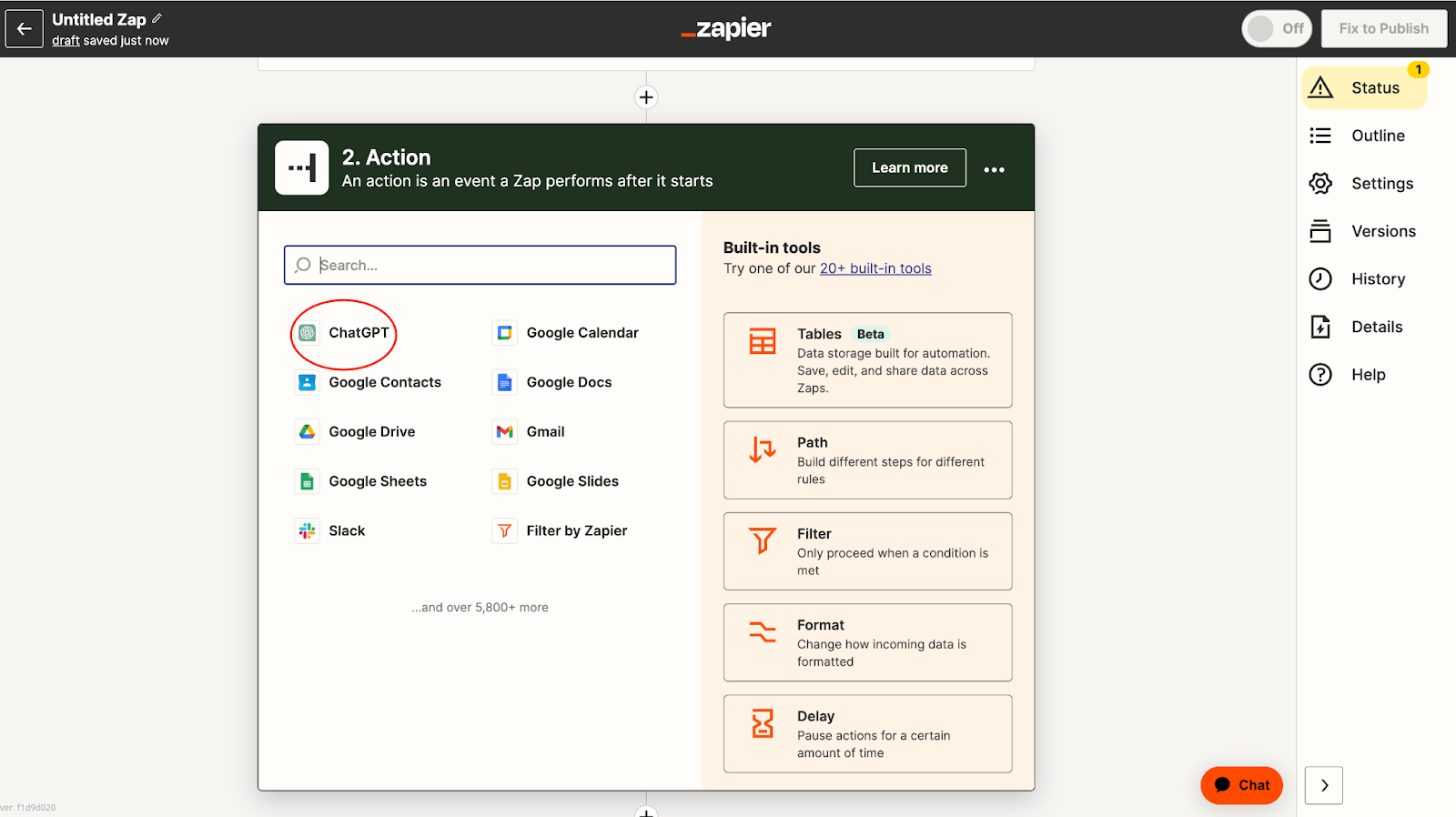Viewport: 1456px width, 817px height.
Task: Open the Versions panel
Action: [1364, 231]
